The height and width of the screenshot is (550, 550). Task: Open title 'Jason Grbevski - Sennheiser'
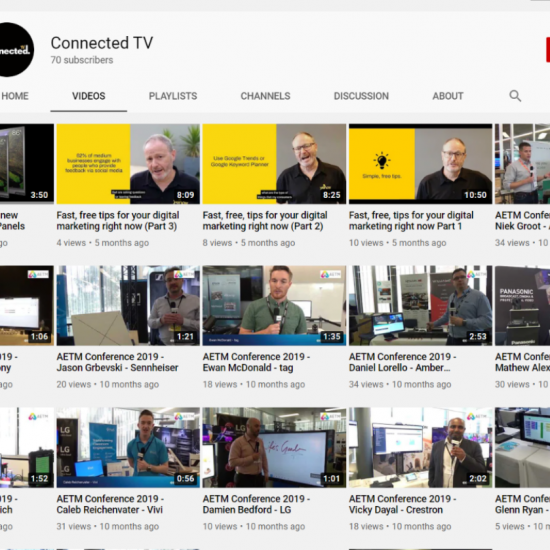[118, 362]
